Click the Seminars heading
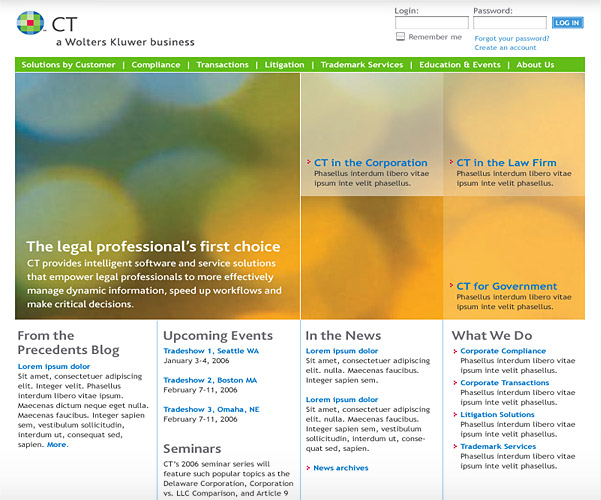Screen dimensions: 601x500 (192, 449)
